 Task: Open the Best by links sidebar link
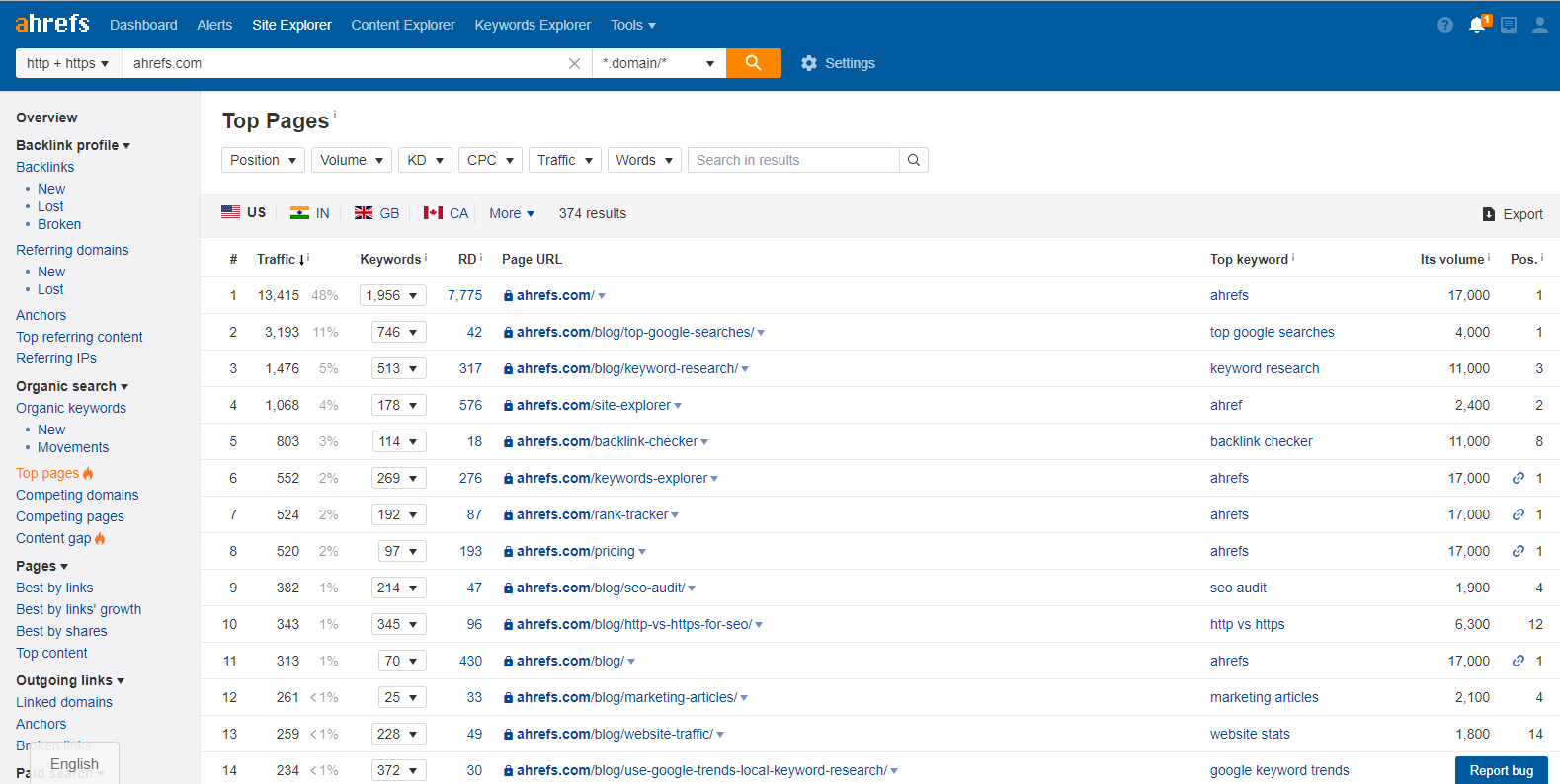[54, 588]
